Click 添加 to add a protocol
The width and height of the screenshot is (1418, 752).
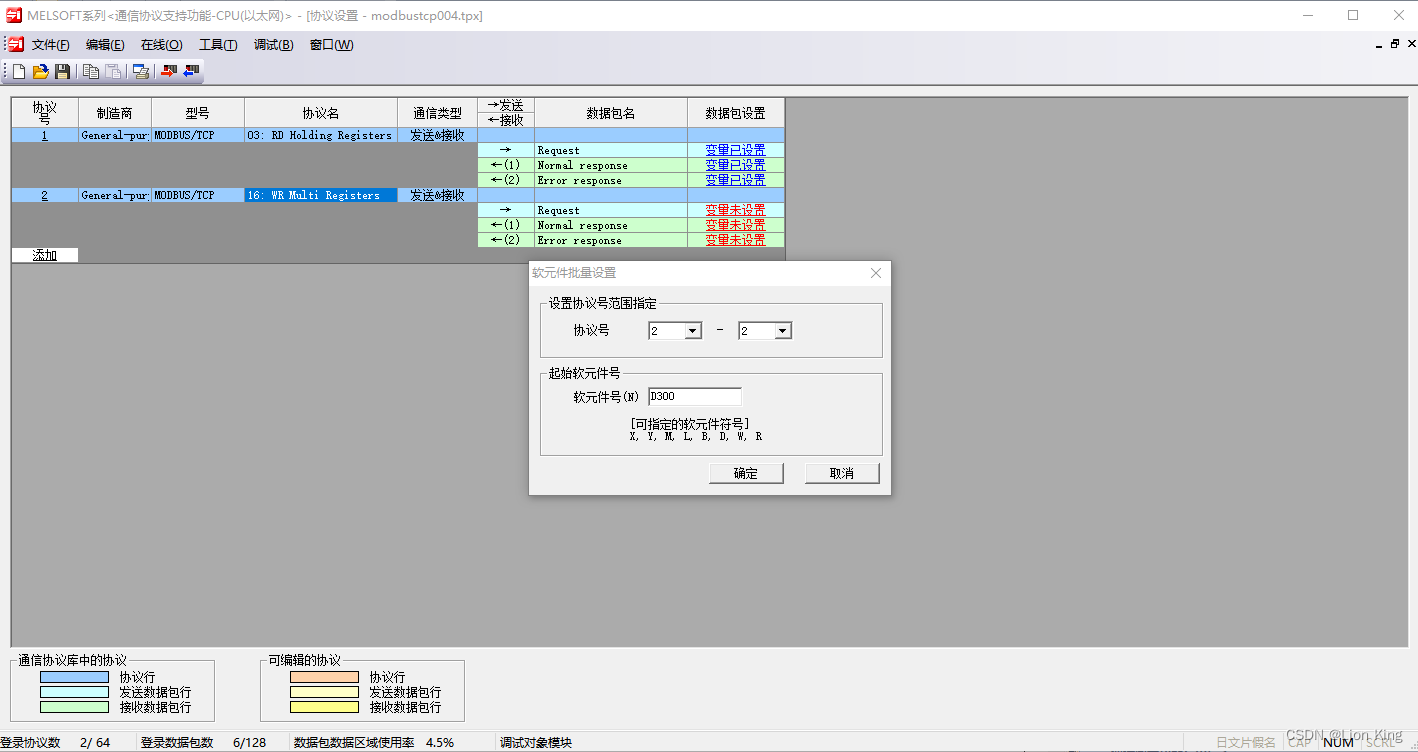coord(44,255)
